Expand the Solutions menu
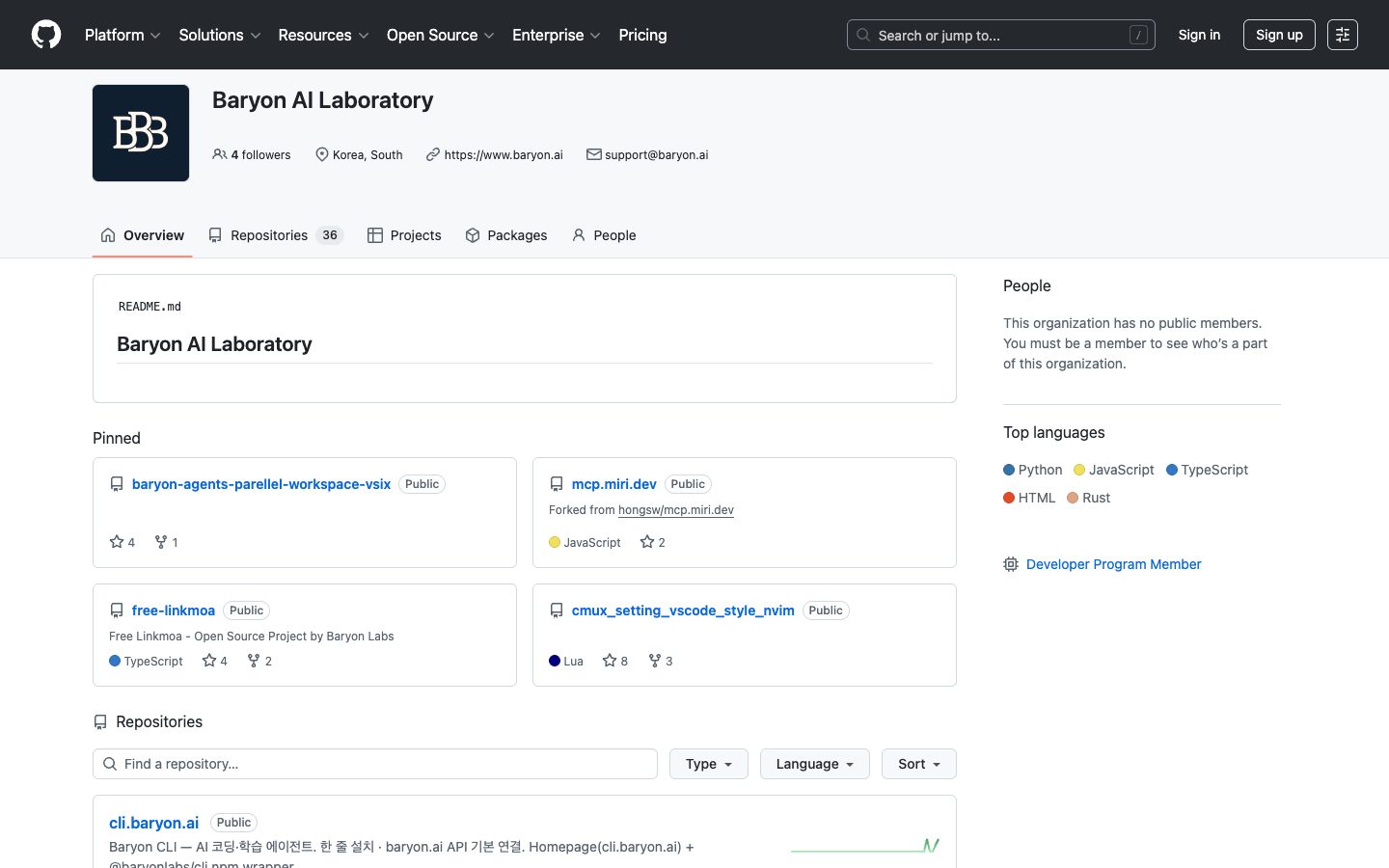The width and height of the screenshot is (1389, 868). [220, 35]
